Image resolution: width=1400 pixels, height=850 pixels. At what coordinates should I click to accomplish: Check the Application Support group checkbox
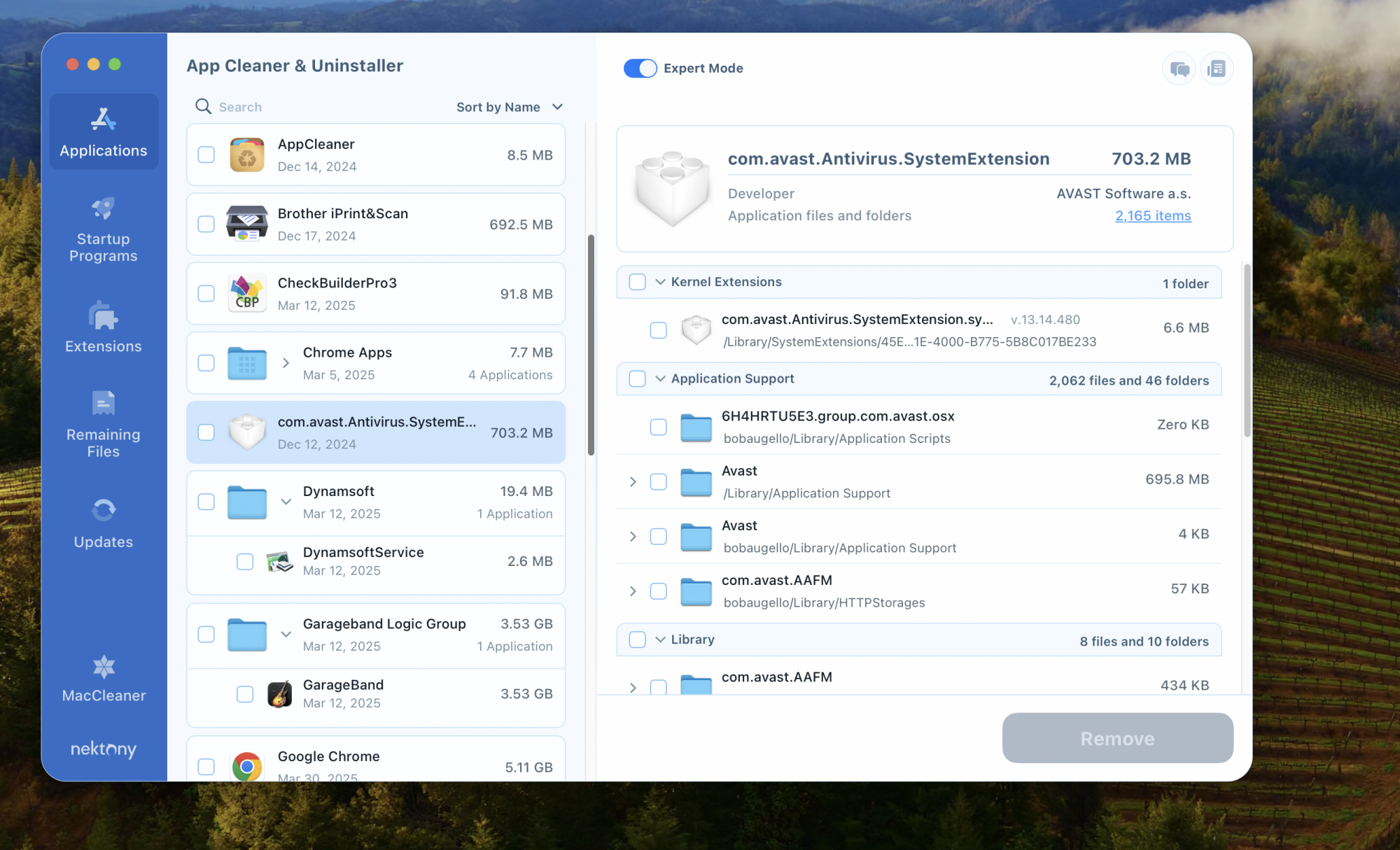(637, 378)
